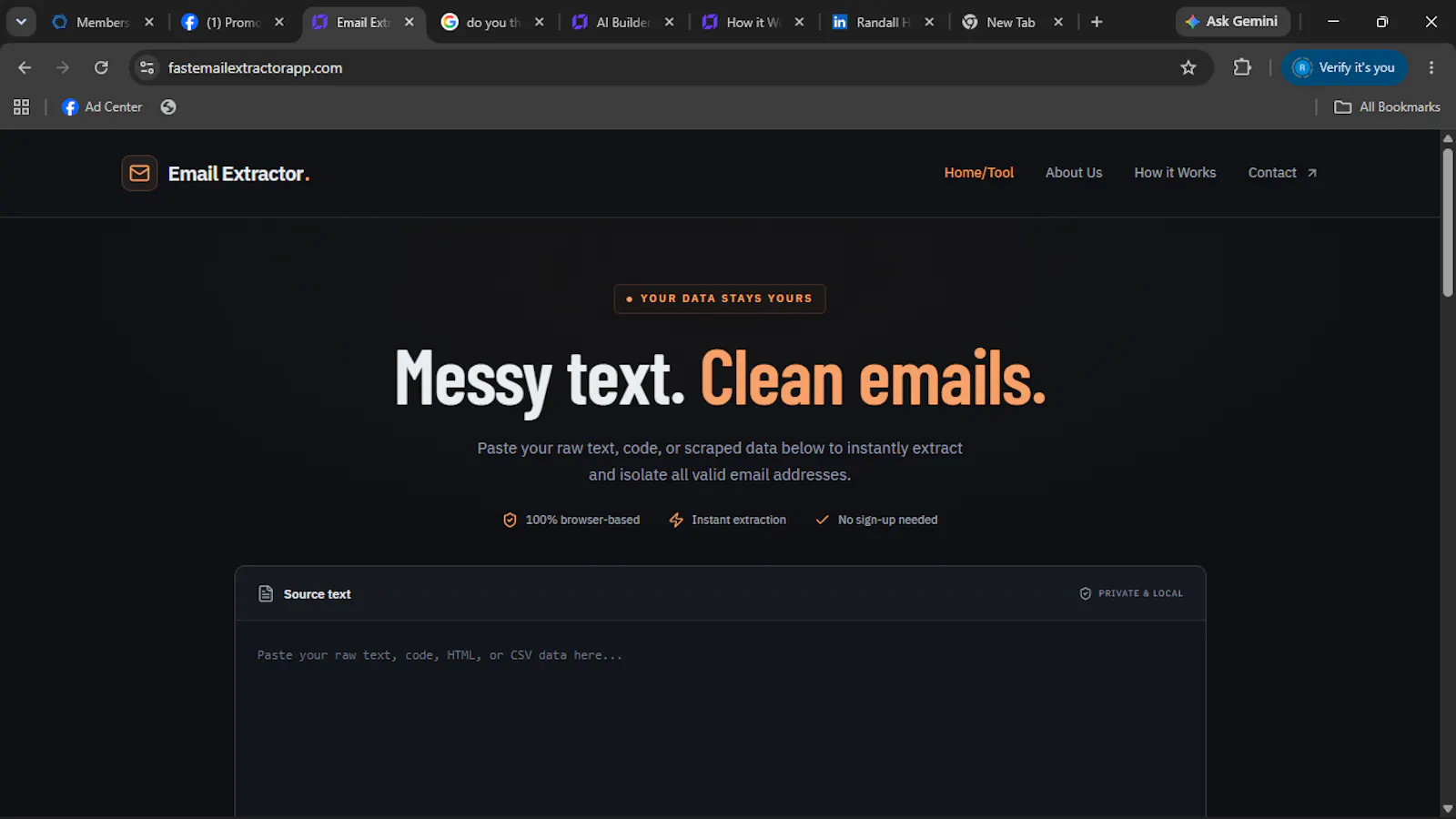
Task: Open the apps grid in bookmarks bar
Action: [x=22, y=107]
